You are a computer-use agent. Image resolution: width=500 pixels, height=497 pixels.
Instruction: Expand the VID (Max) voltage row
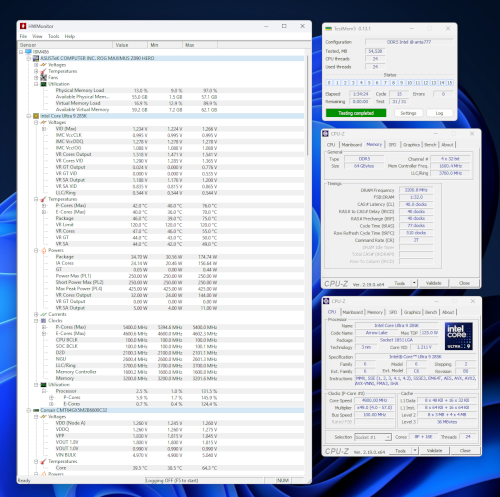pos(44,129)
